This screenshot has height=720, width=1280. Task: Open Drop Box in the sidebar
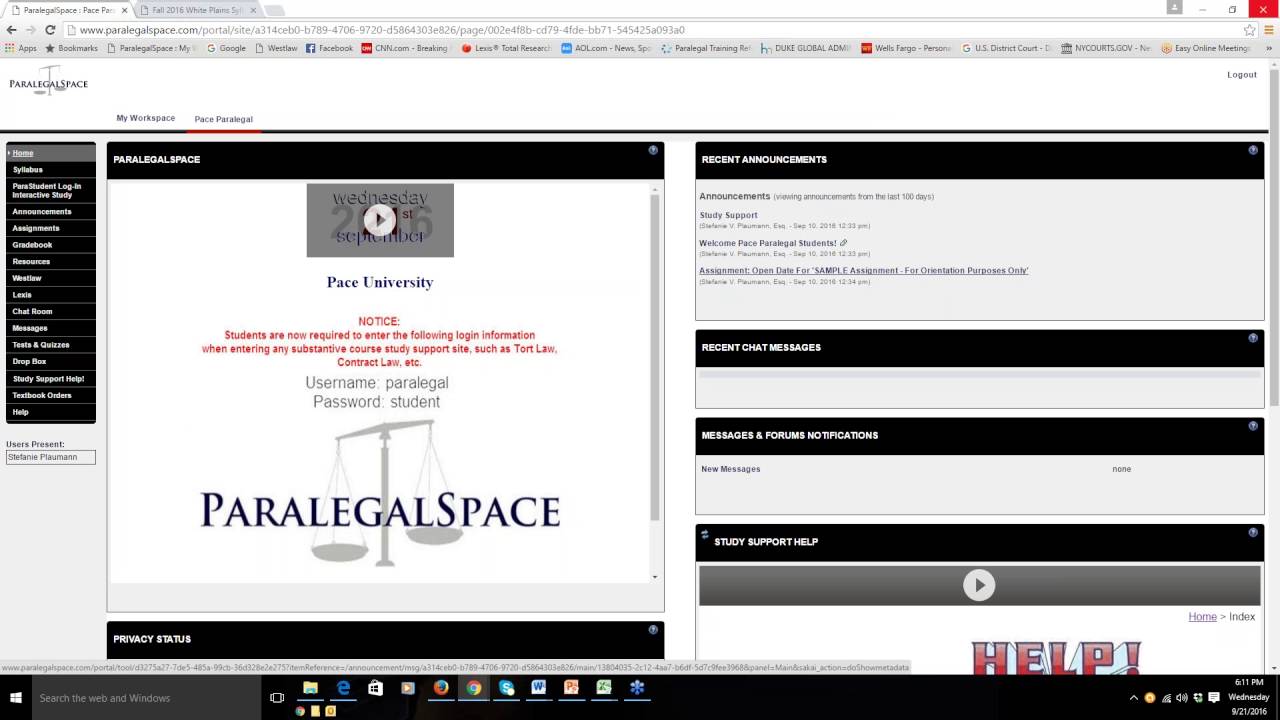tap(51, 361)
